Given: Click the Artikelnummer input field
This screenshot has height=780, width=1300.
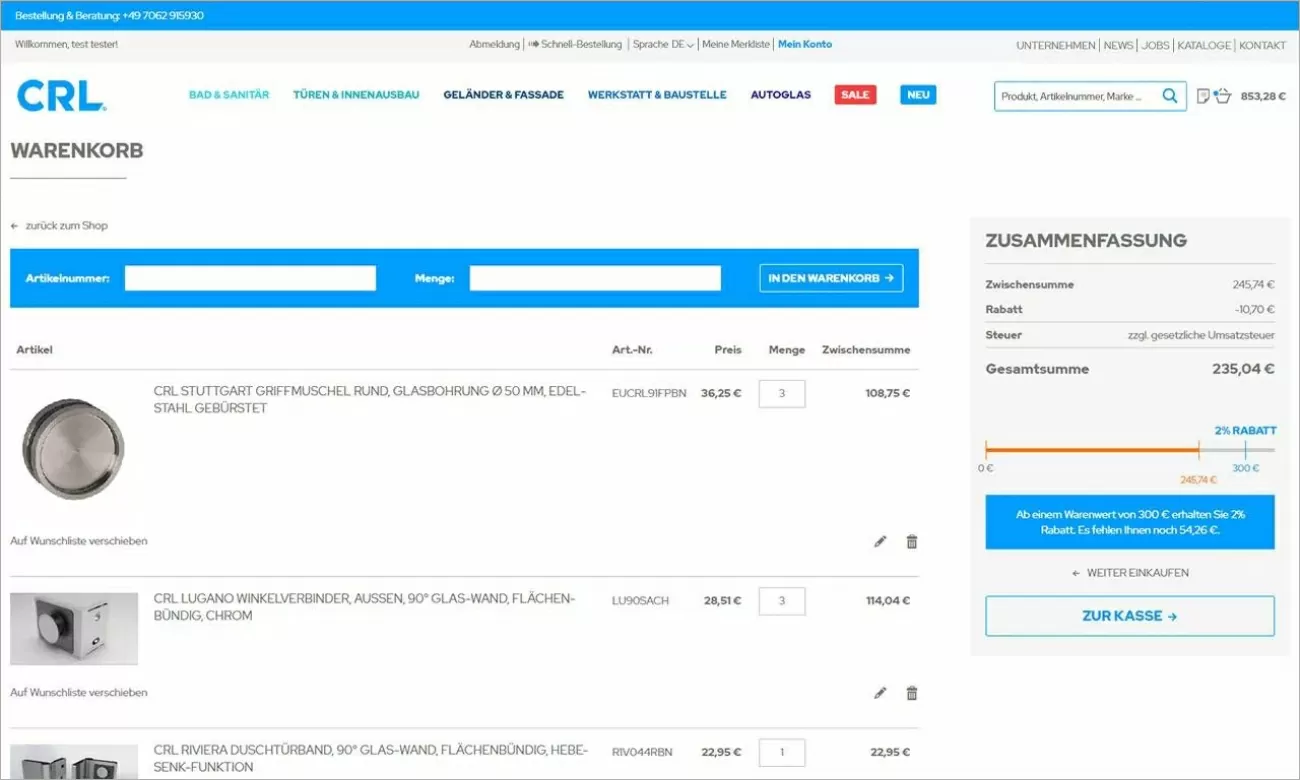Looking at the screenshot, I should click(250, 278).
